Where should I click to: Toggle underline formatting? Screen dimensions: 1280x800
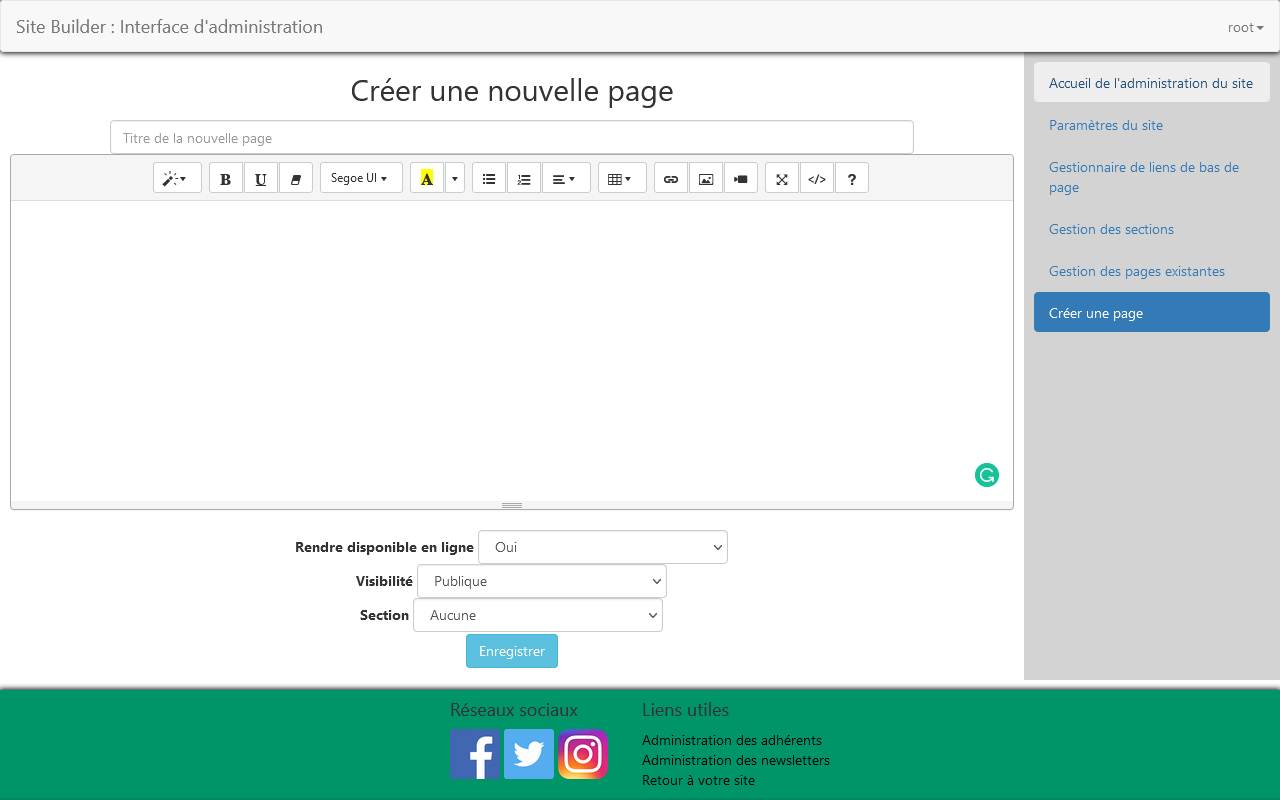pos(261,178)
